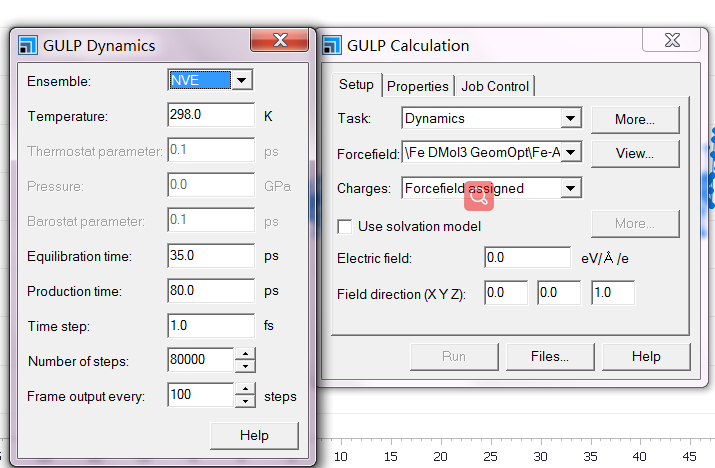Decrease Frame output every value
The width and height of the screenshot is (715, 468).
pos(245,401)
